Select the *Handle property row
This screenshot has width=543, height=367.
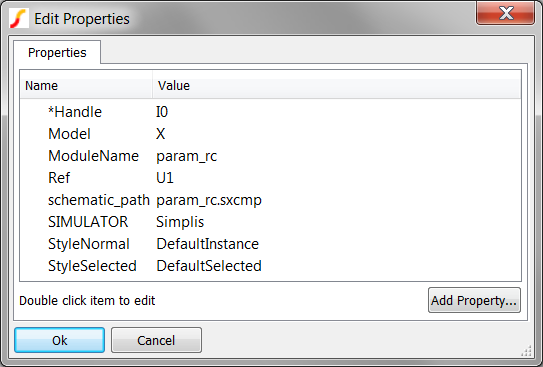click(x=270, y=112)
